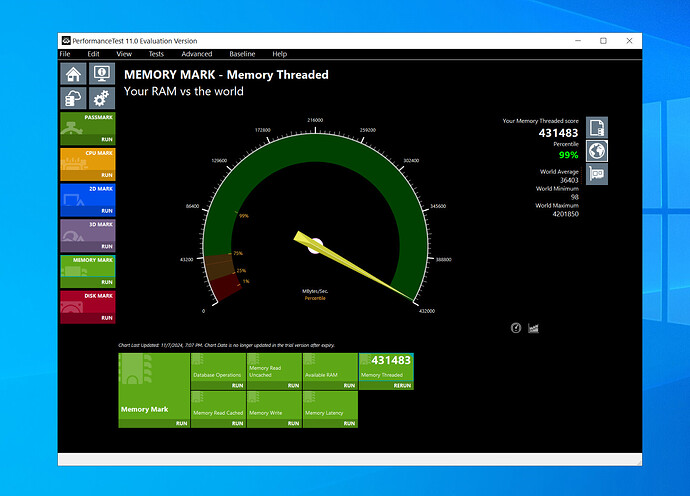Open the Baseline menu
The width and height of the screenshot is (690, 496).
[x=242, y=54]
